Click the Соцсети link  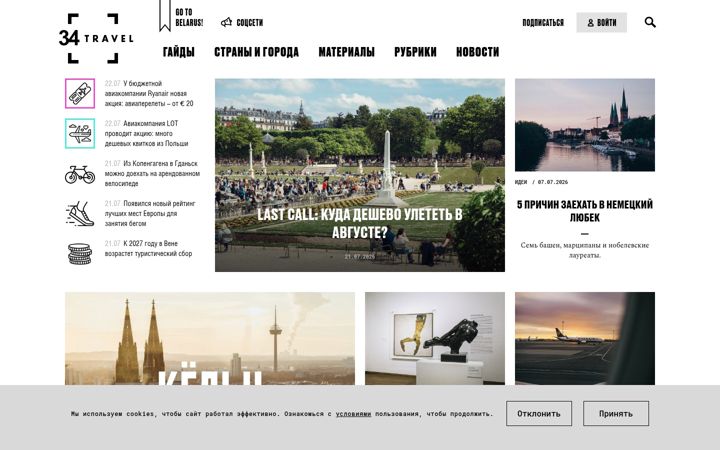[249, 22]
